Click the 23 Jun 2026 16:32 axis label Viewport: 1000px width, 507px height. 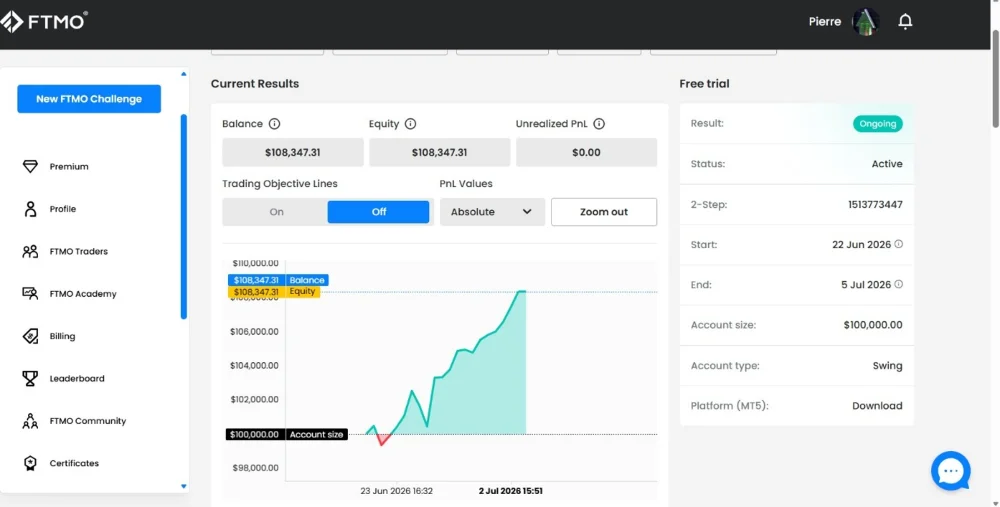(396, 491)
